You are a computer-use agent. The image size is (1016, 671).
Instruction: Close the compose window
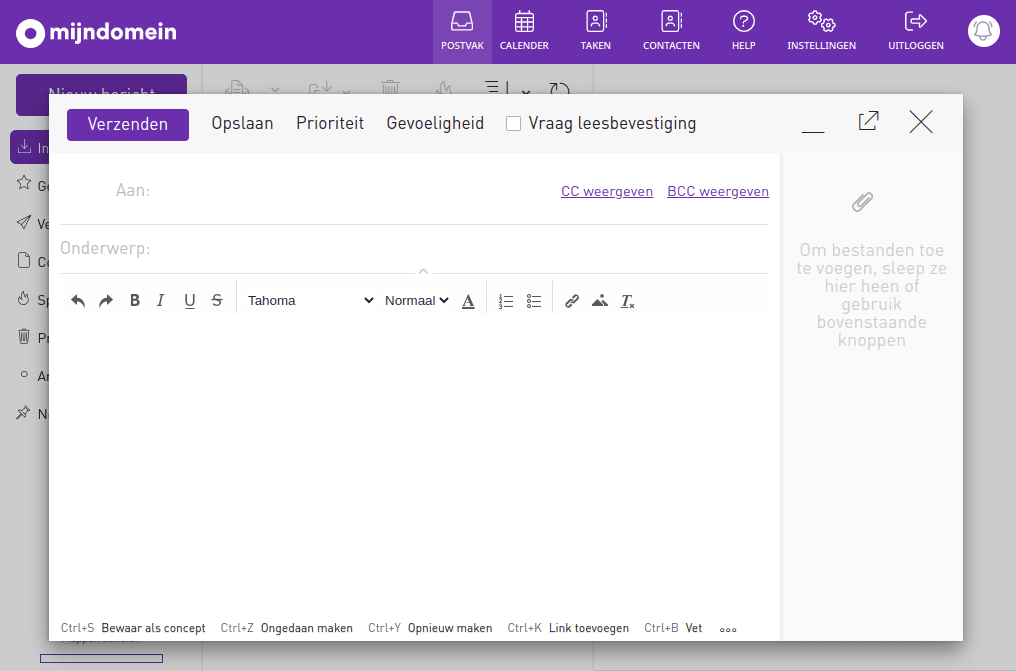click(x=921, y=122)
